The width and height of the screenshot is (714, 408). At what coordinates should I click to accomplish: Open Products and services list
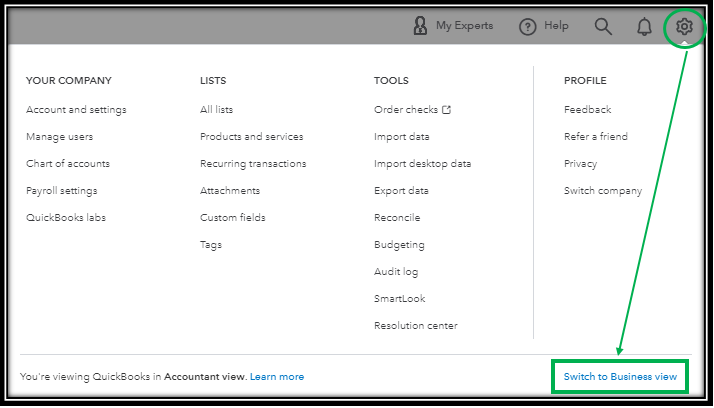point(251,137)
